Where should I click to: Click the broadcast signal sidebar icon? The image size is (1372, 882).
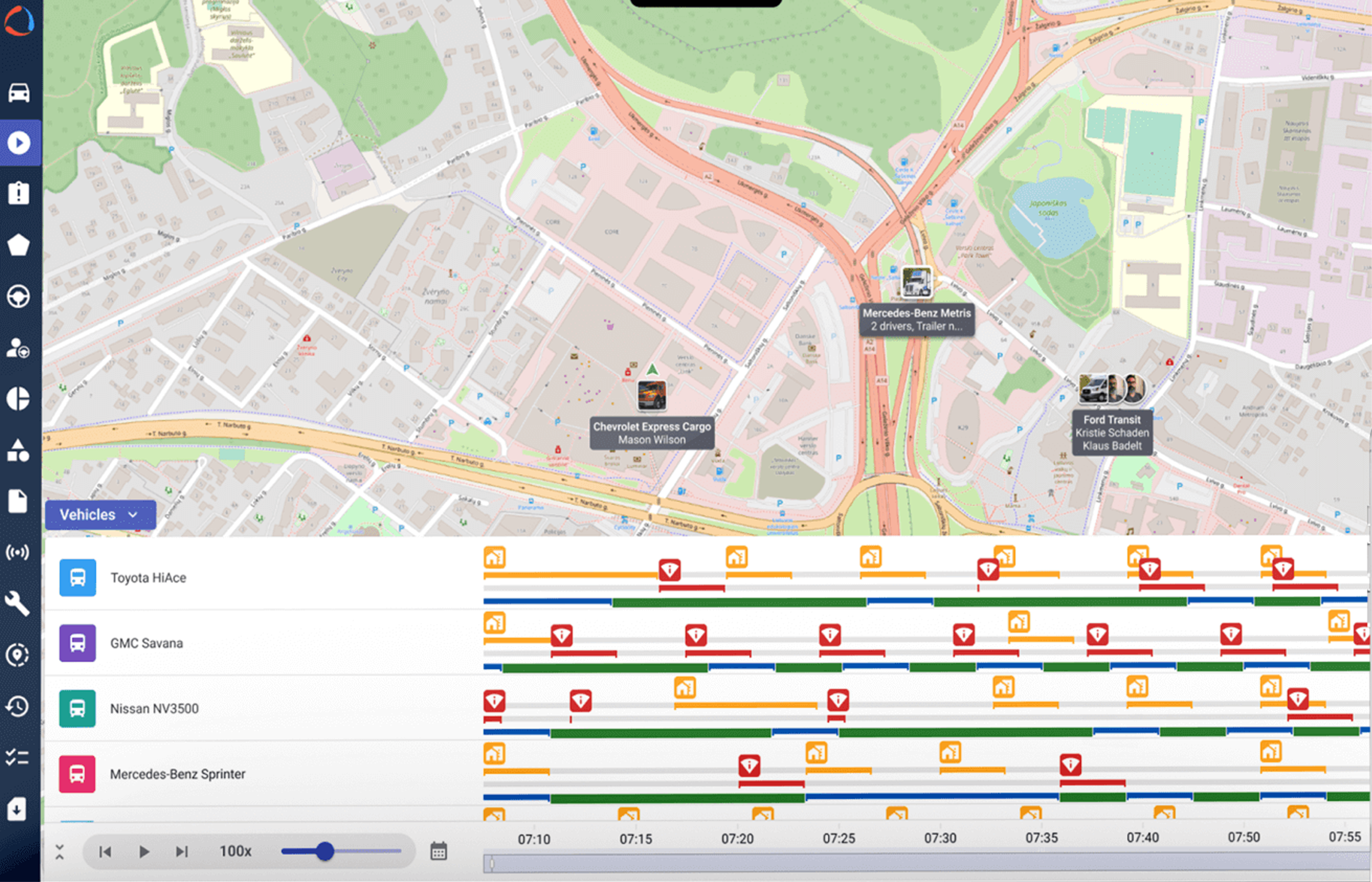pyautogui.click(x=18, y=553)
